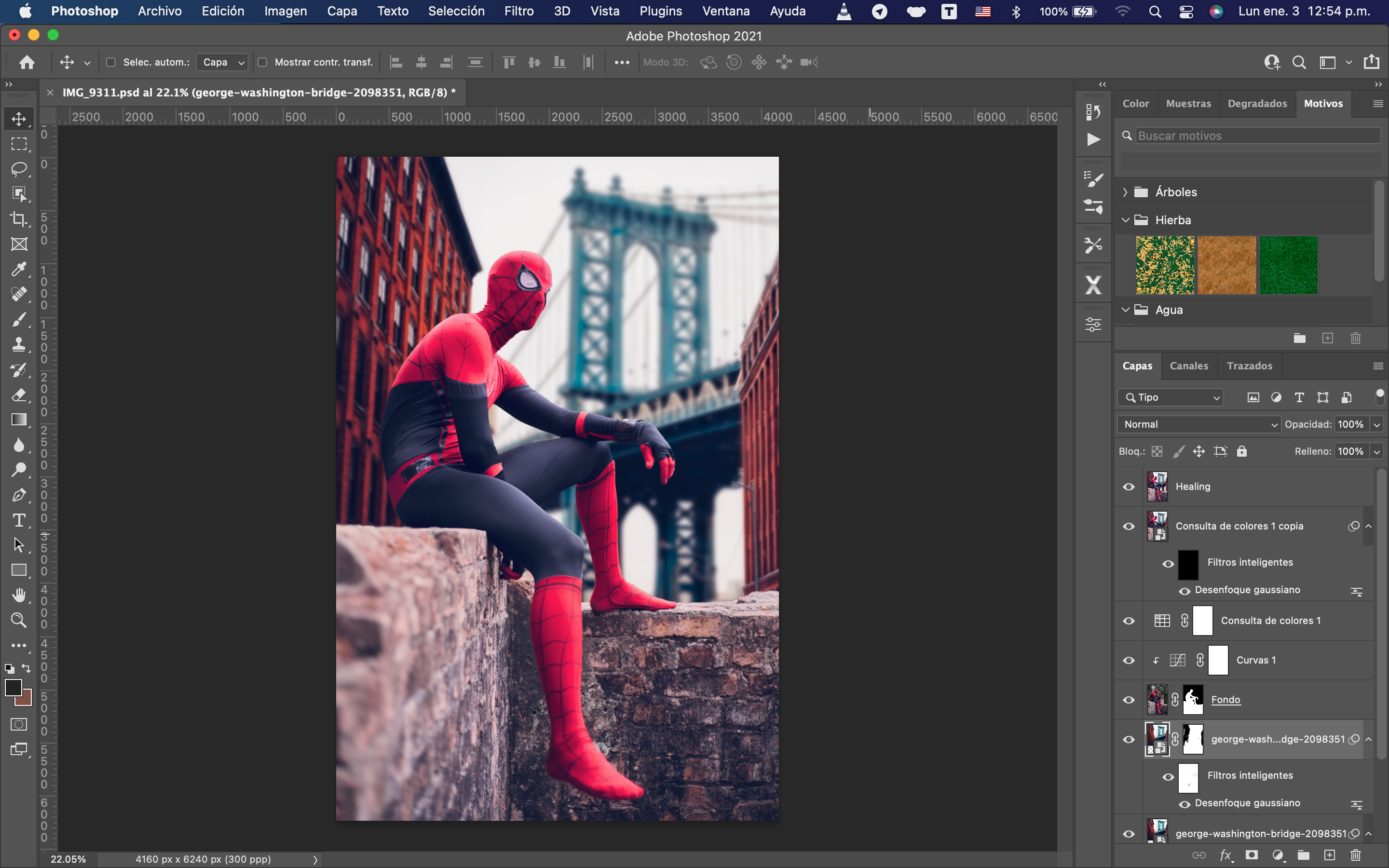Hide the Healing layer

[x=1129, y=487]
